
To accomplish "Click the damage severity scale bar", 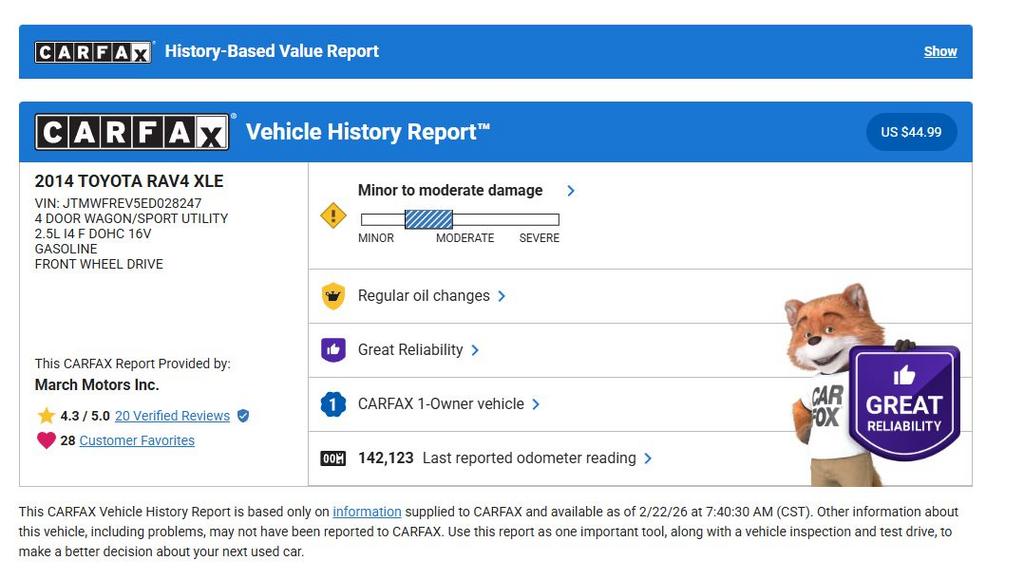I will point(459,220).
